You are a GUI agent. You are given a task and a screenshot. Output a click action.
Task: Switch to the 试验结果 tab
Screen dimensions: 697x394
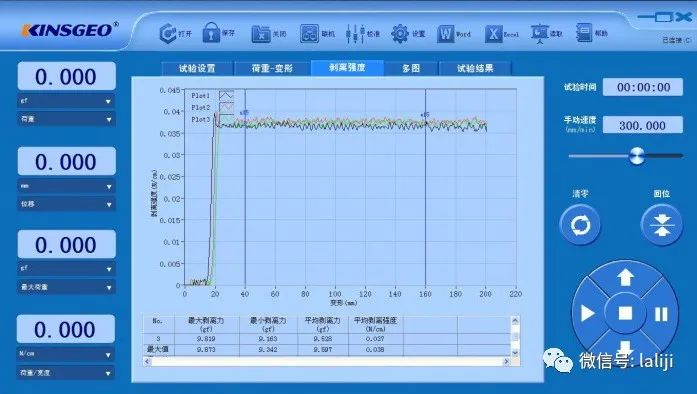click(475, 68)
